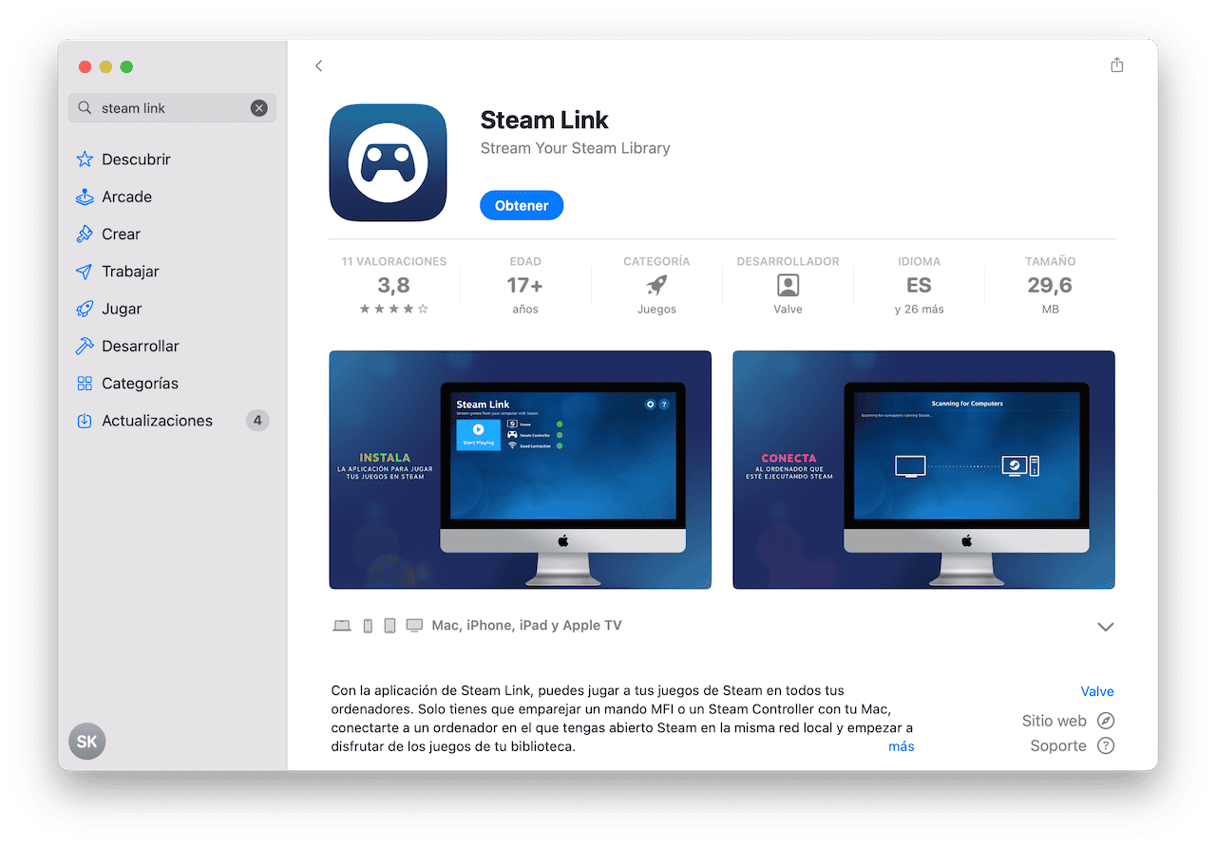Open the CONECTA screenshot thumbnail
The height and width of the screenshot is (847, 1216).
tap(924, 470)
